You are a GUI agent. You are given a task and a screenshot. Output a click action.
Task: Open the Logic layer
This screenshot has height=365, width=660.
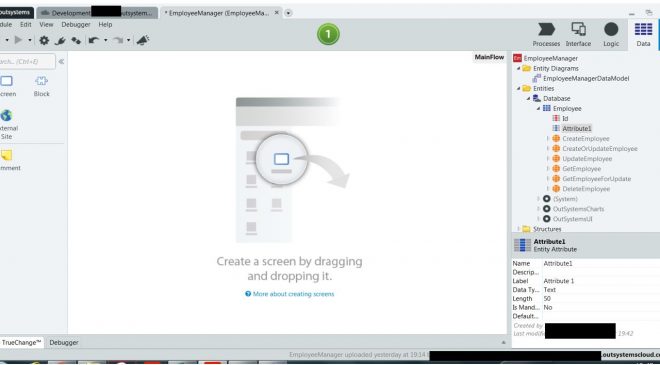coord(611,34)
